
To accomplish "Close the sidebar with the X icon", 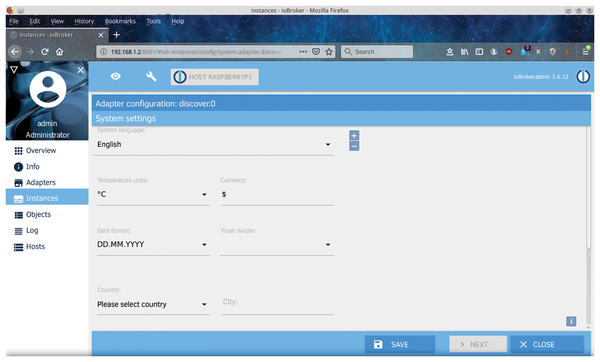I will 80,70.
